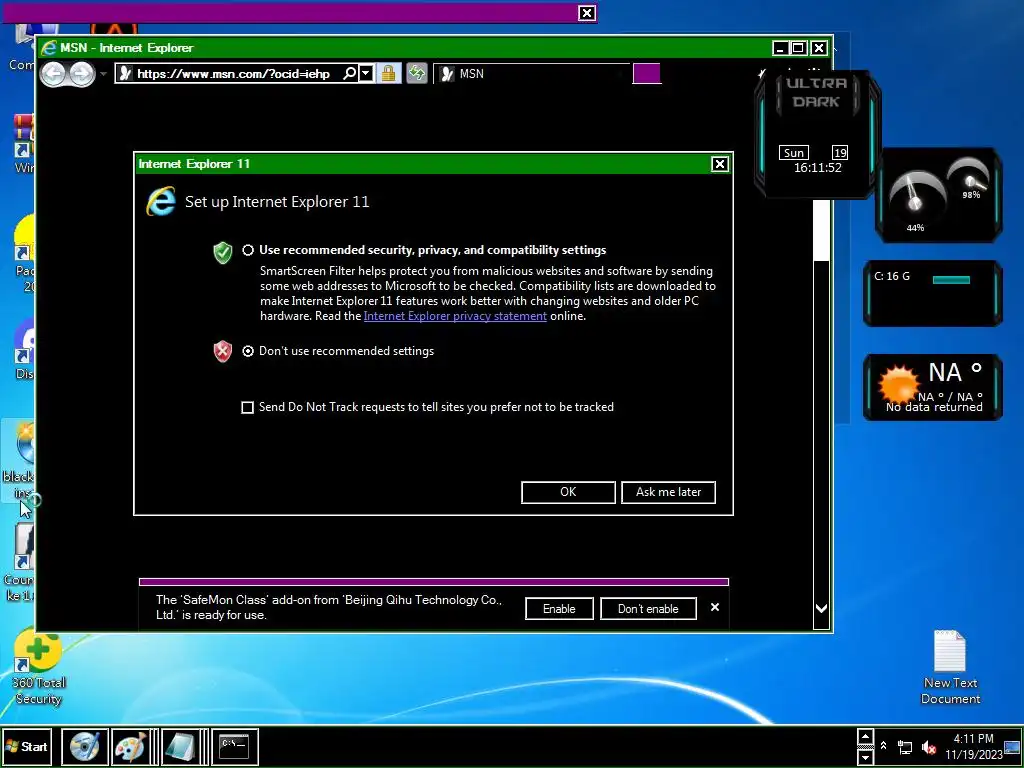The height and width of the screenshot is (768, 1024).
Task: Click the Show desktop button
Action: pos(1013,747)
